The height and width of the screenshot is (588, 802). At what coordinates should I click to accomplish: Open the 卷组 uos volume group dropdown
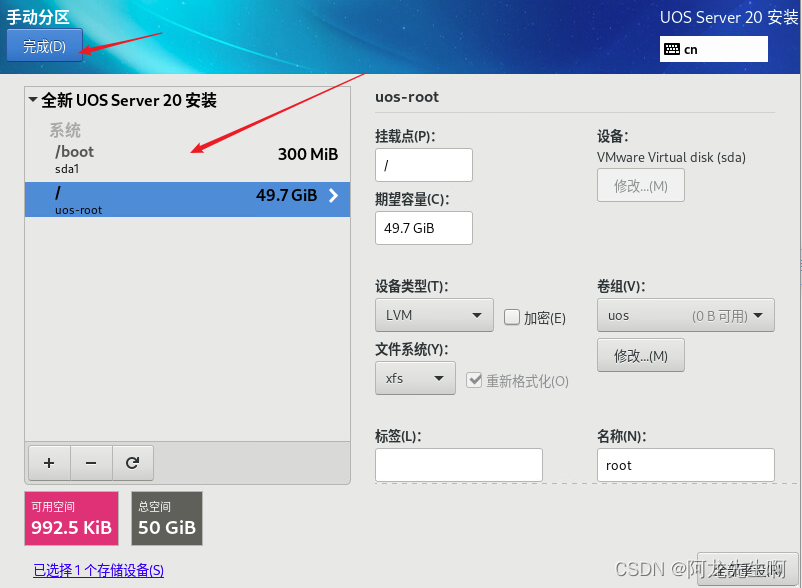(x=685, y=316)
